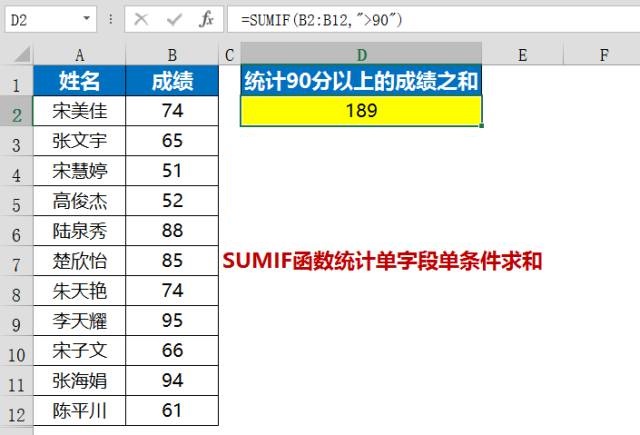Open Insert Function fx dialog

click(x=206, y=20)
